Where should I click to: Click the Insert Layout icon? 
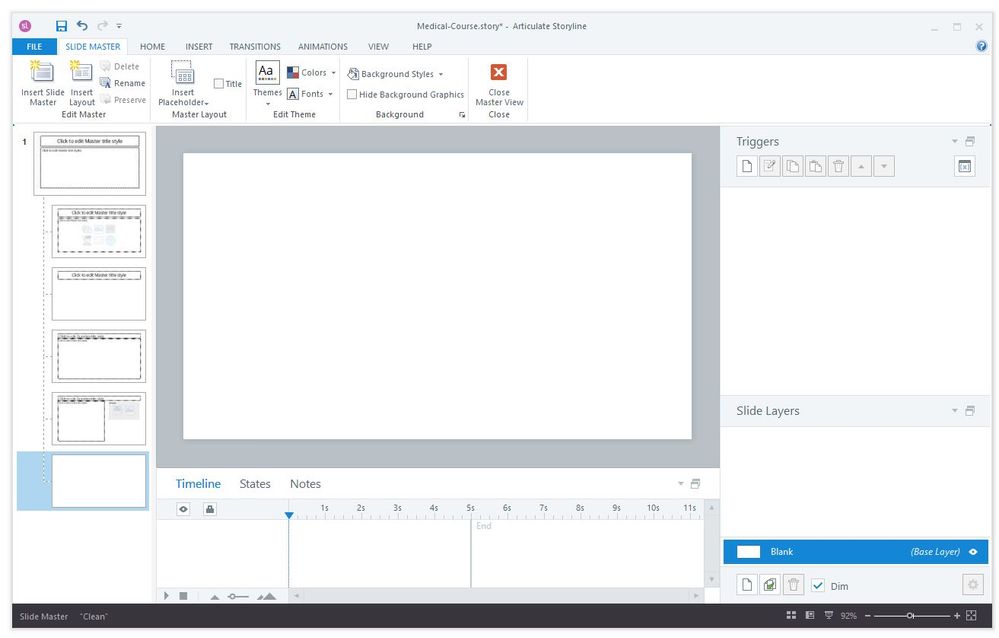pos(82,72)
